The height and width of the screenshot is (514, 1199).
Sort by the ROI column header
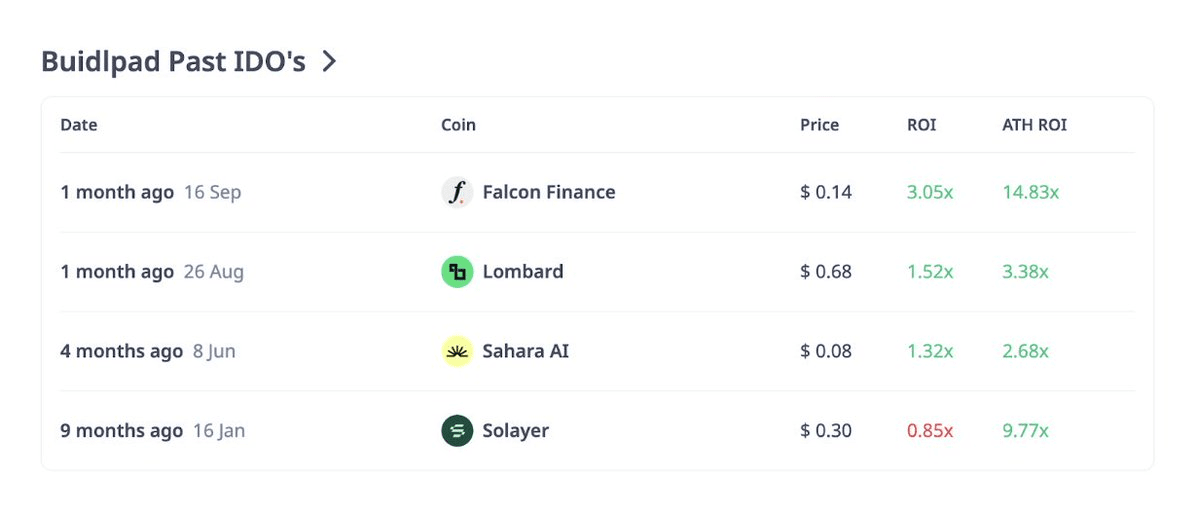pyautogui.click(x=921, y=125)
